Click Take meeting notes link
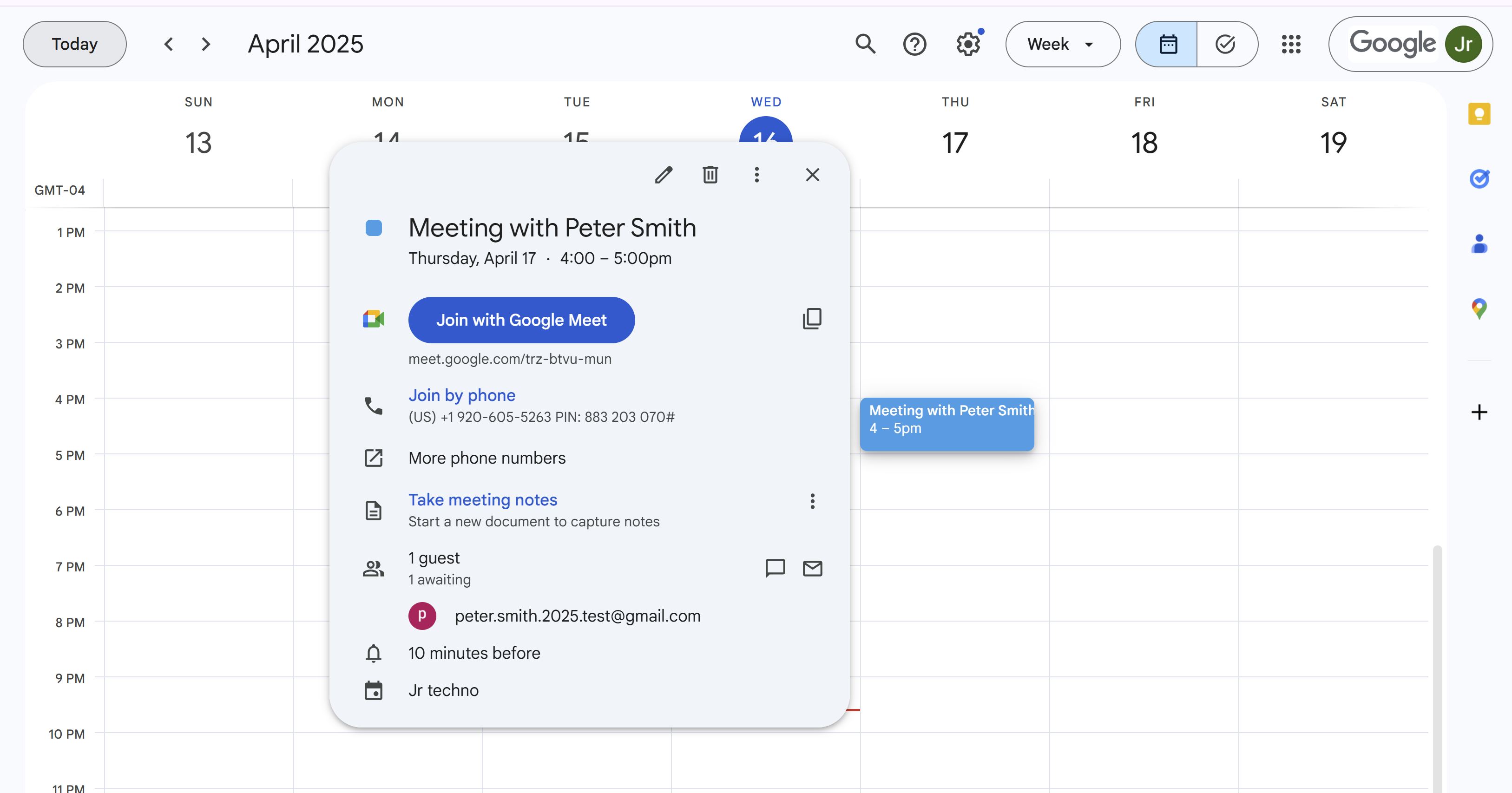The width and height of the screenshot is (1512, 793). pyautogui.click(x=482, y=499)
